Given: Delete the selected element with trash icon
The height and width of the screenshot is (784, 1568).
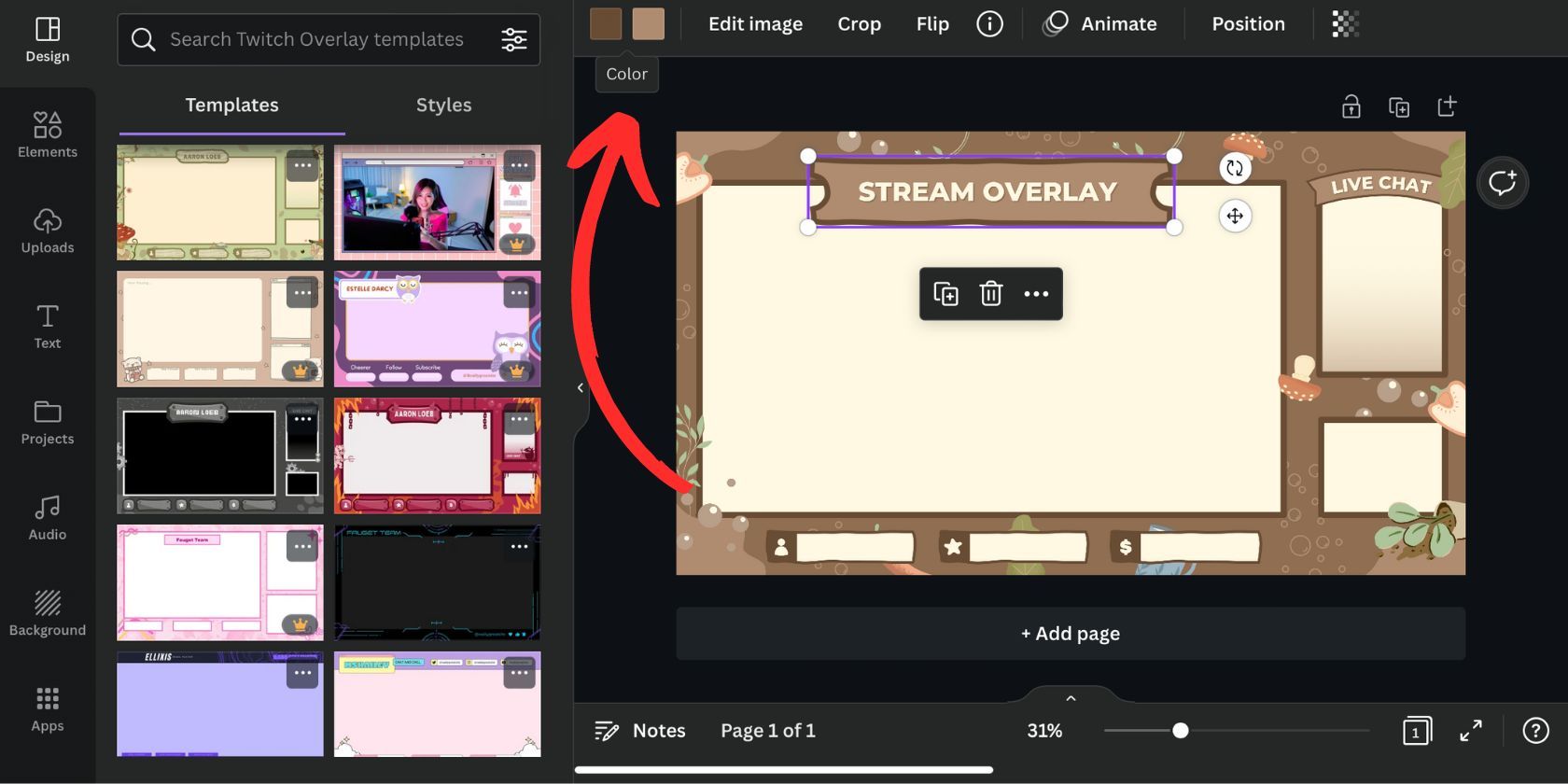Looking at the screenshot, I should click(990, 294).
